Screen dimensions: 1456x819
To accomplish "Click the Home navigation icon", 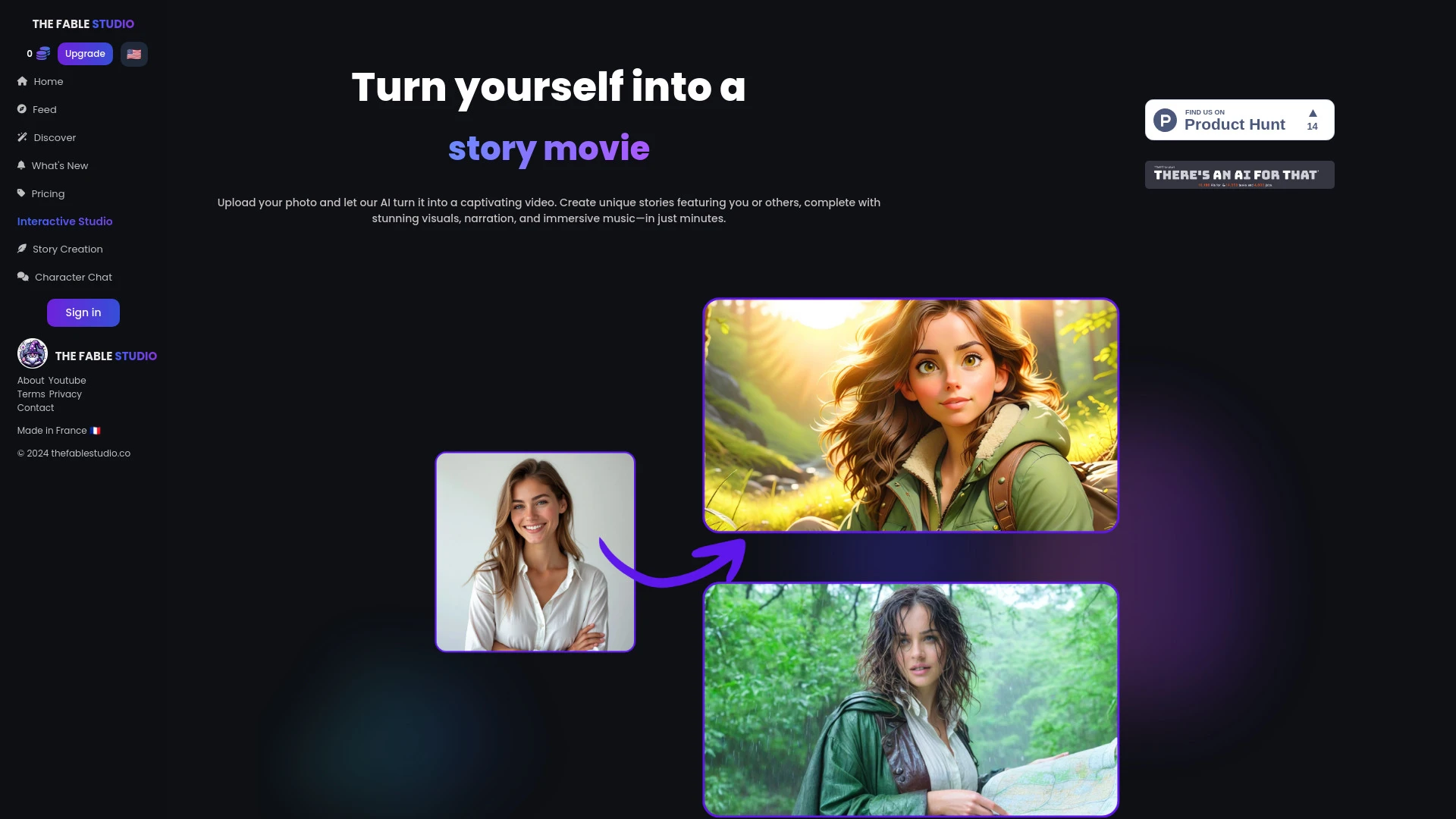I will [22, 81].
